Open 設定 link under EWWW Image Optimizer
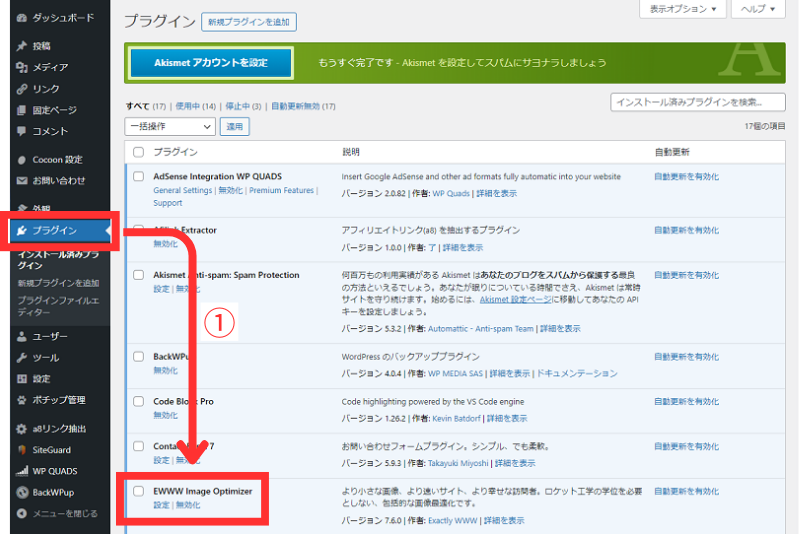799x535 pixels. click(161, 505)
